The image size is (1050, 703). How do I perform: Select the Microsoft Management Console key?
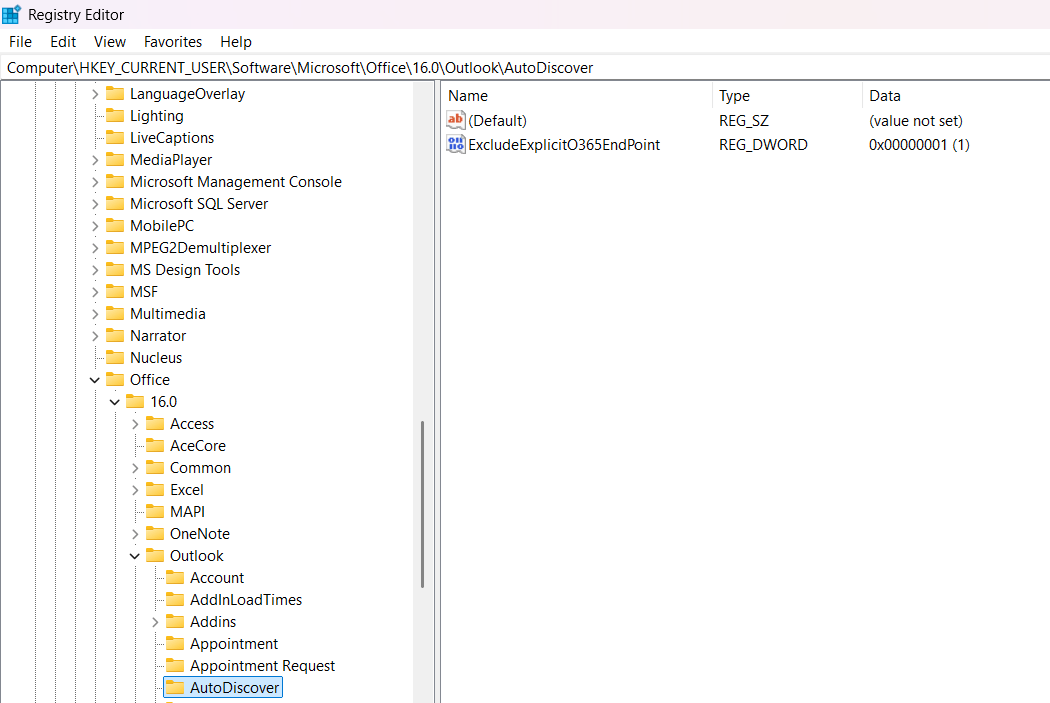coord(236,181)
